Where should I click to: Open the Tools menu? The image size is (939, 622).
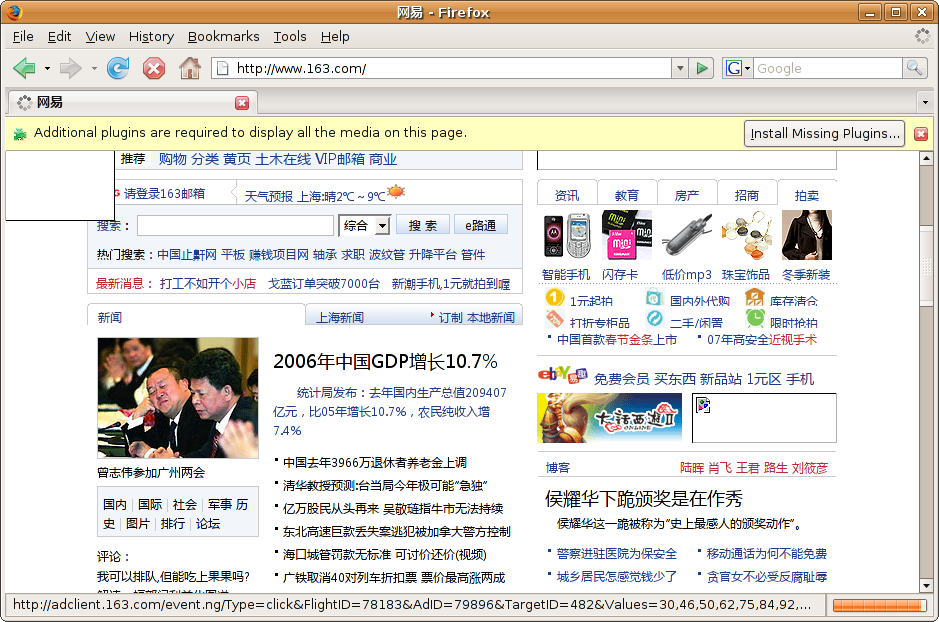(290, 37)
